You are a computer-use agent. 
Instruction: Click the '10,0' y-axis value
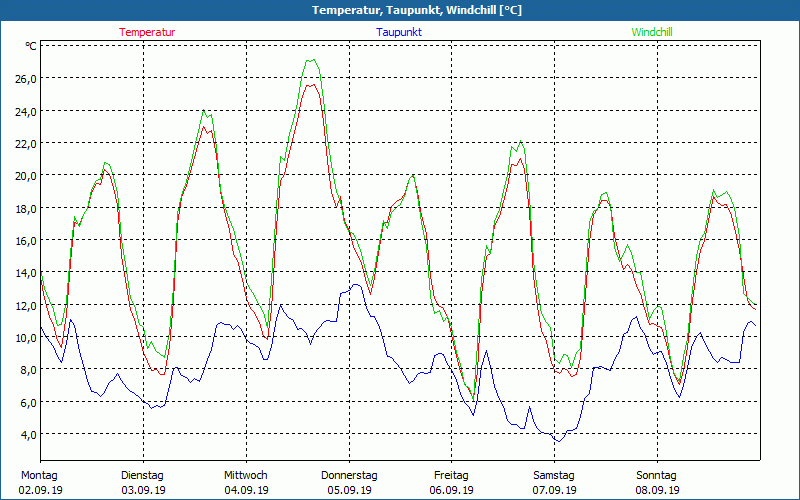[26, 337]
